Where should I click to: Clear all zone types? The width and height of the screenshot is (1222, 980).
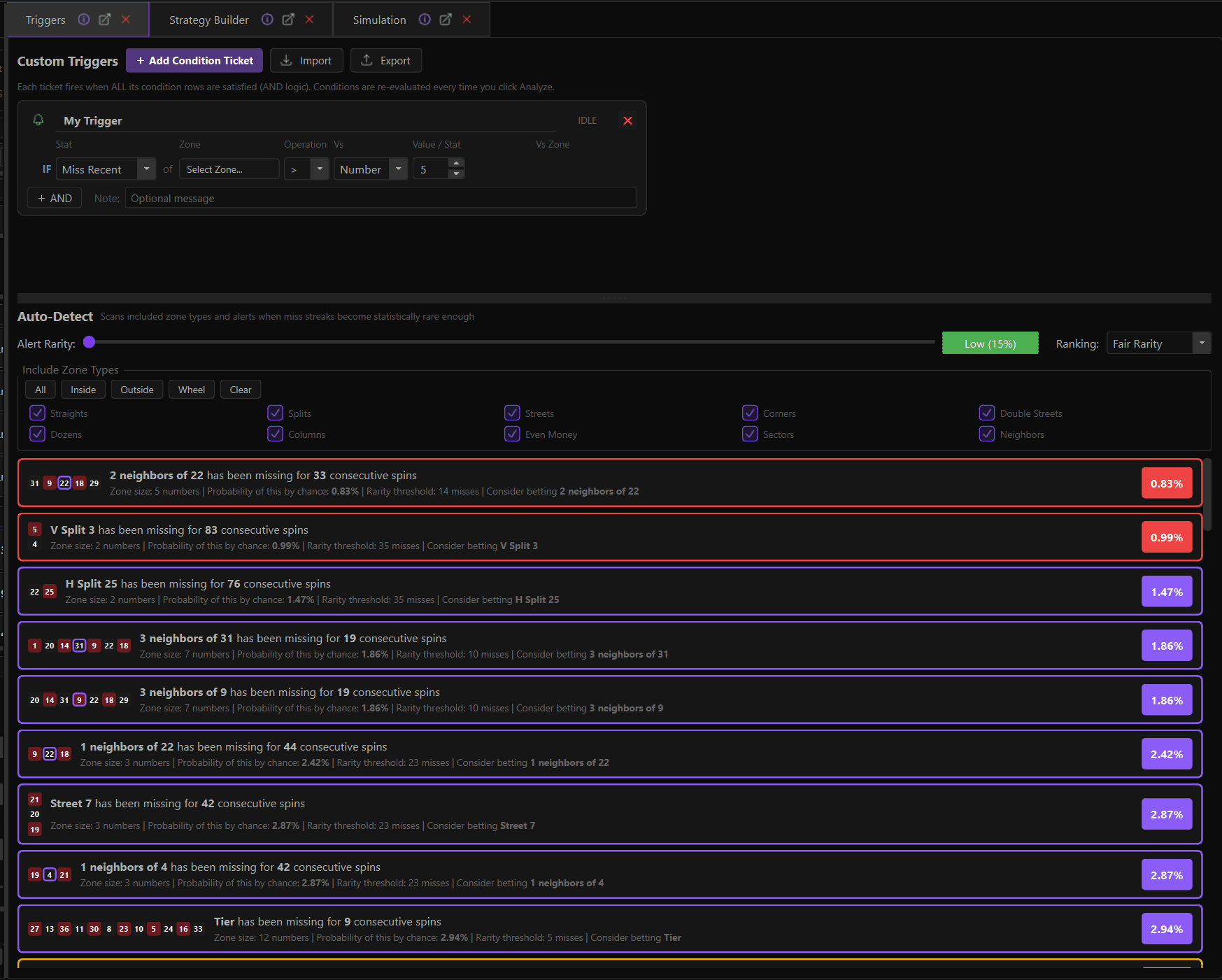pos(241,390)
